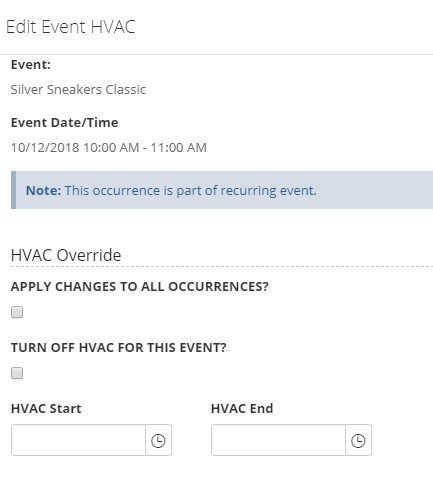Focus the HVAC Start time input field
This screenshot has height=478, width=433.
click(x=78, y=440)
